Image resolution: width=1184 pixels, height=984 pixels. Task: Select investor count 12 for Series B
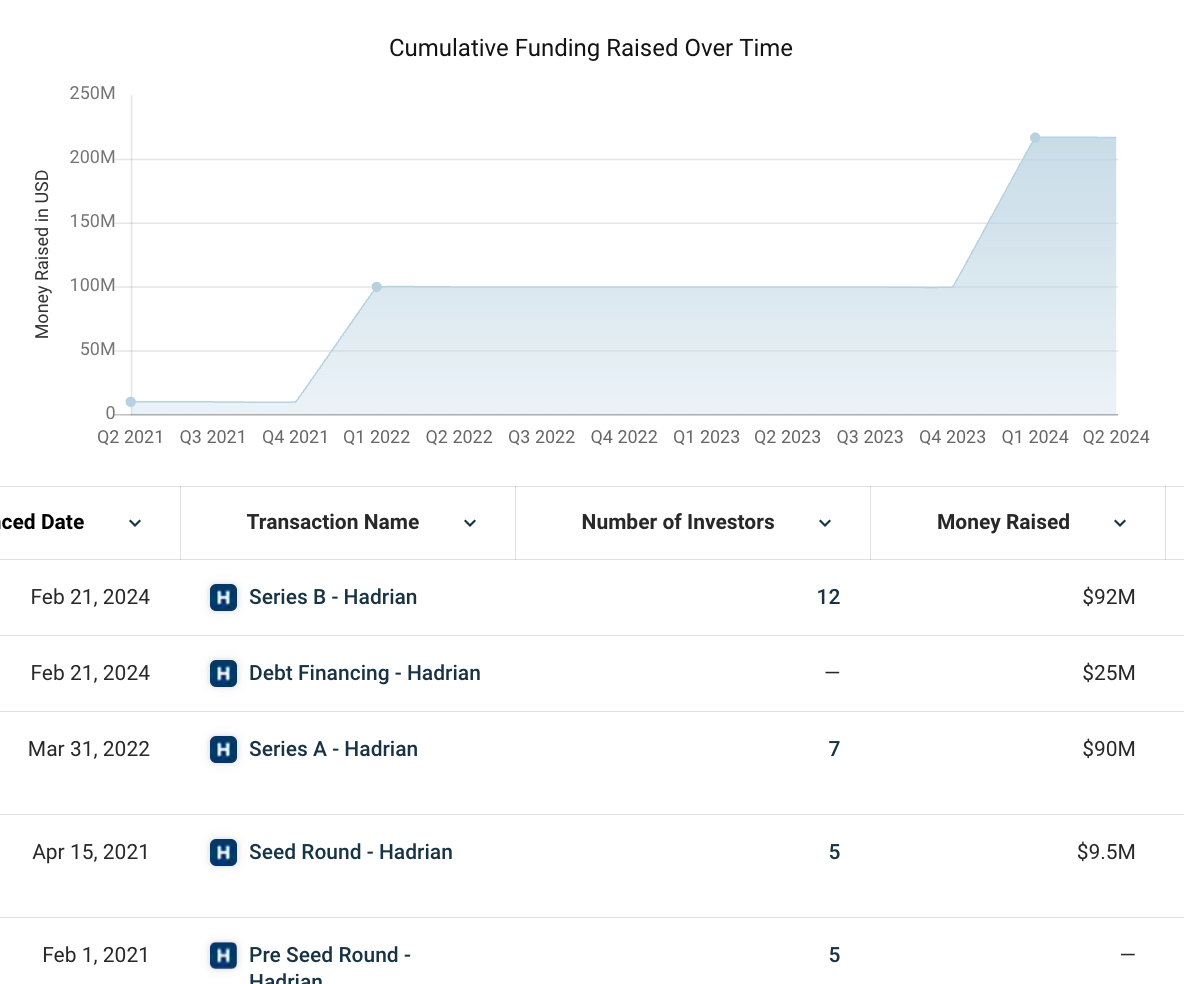point(828,597)
